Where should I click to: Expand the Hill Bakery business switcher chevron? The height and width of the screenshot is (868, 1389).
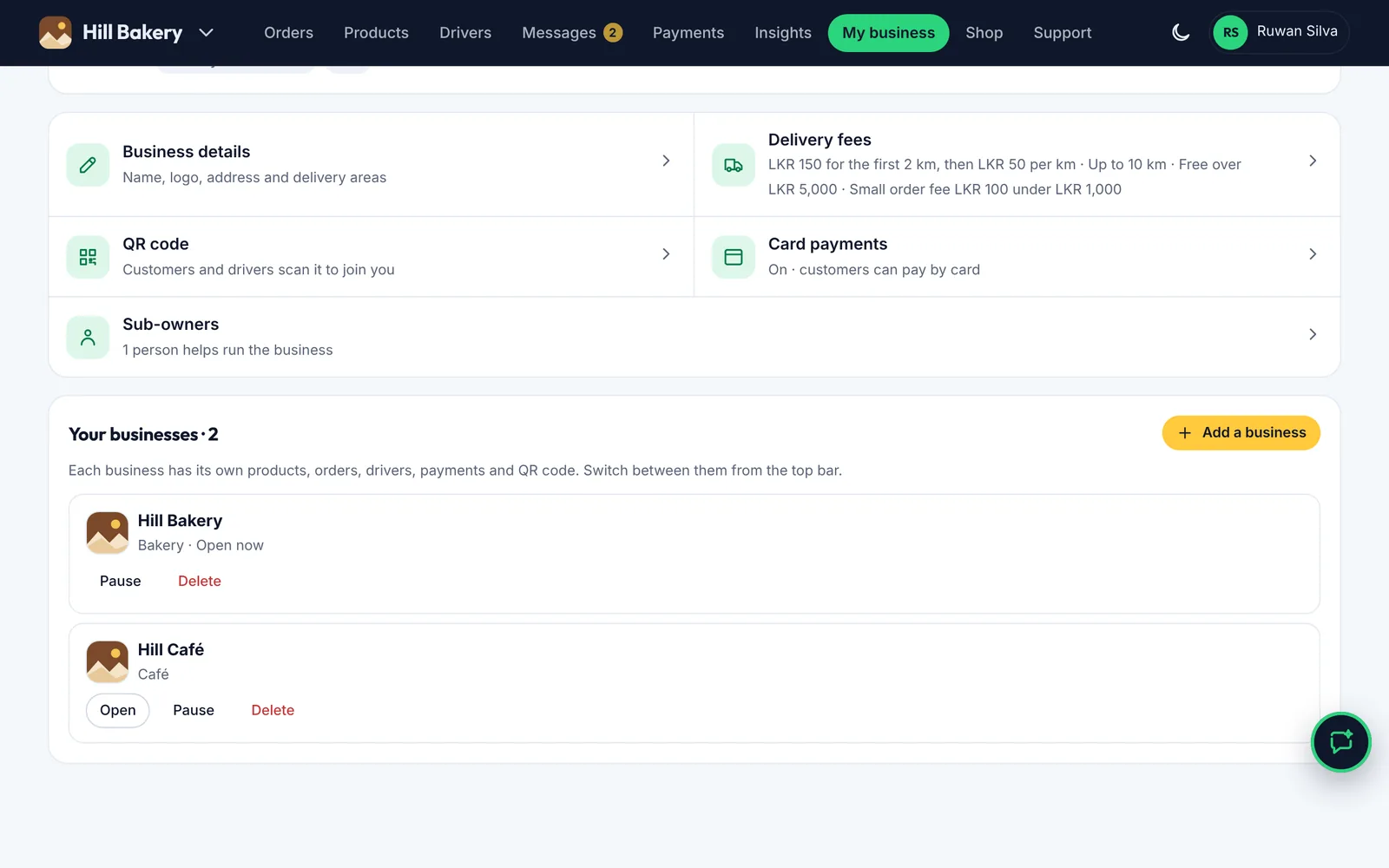[206, 33]
